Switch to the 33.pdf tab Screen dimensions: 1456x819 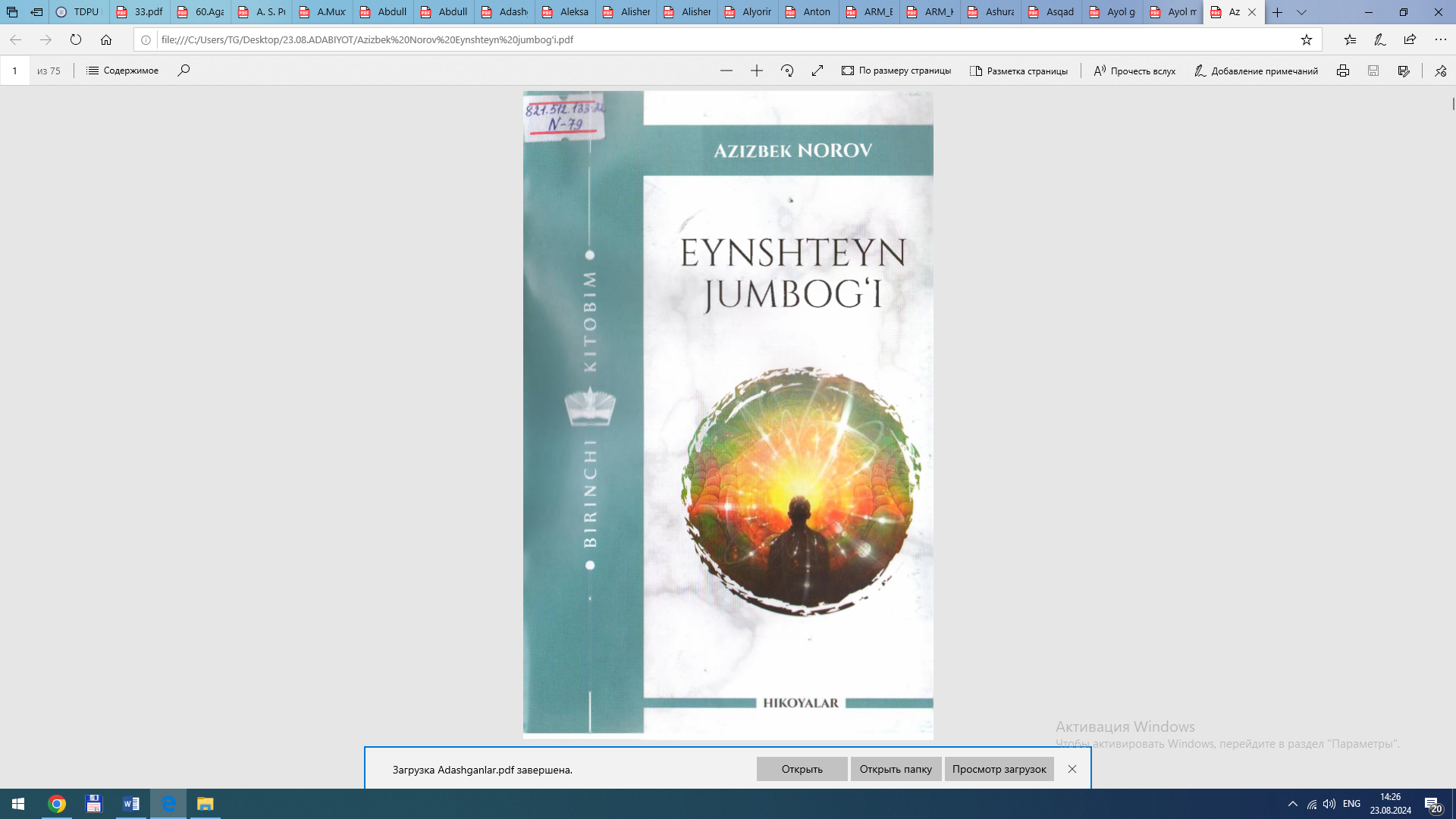click(x=139, y=12)
